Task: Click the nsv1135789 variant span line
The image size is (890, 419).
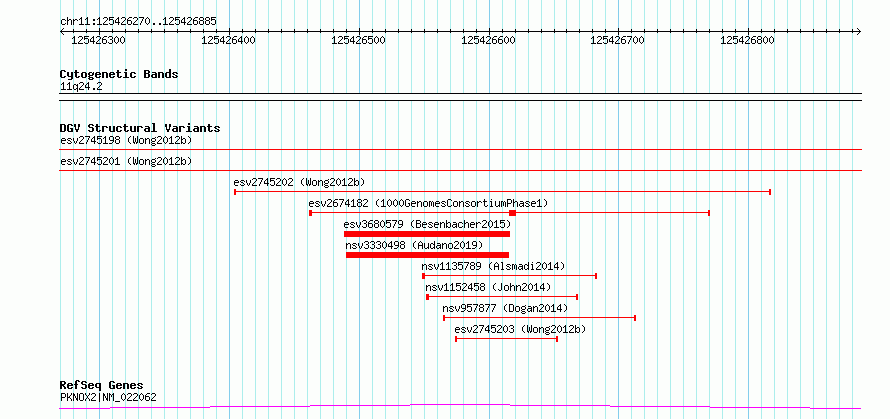Action: 510,276
